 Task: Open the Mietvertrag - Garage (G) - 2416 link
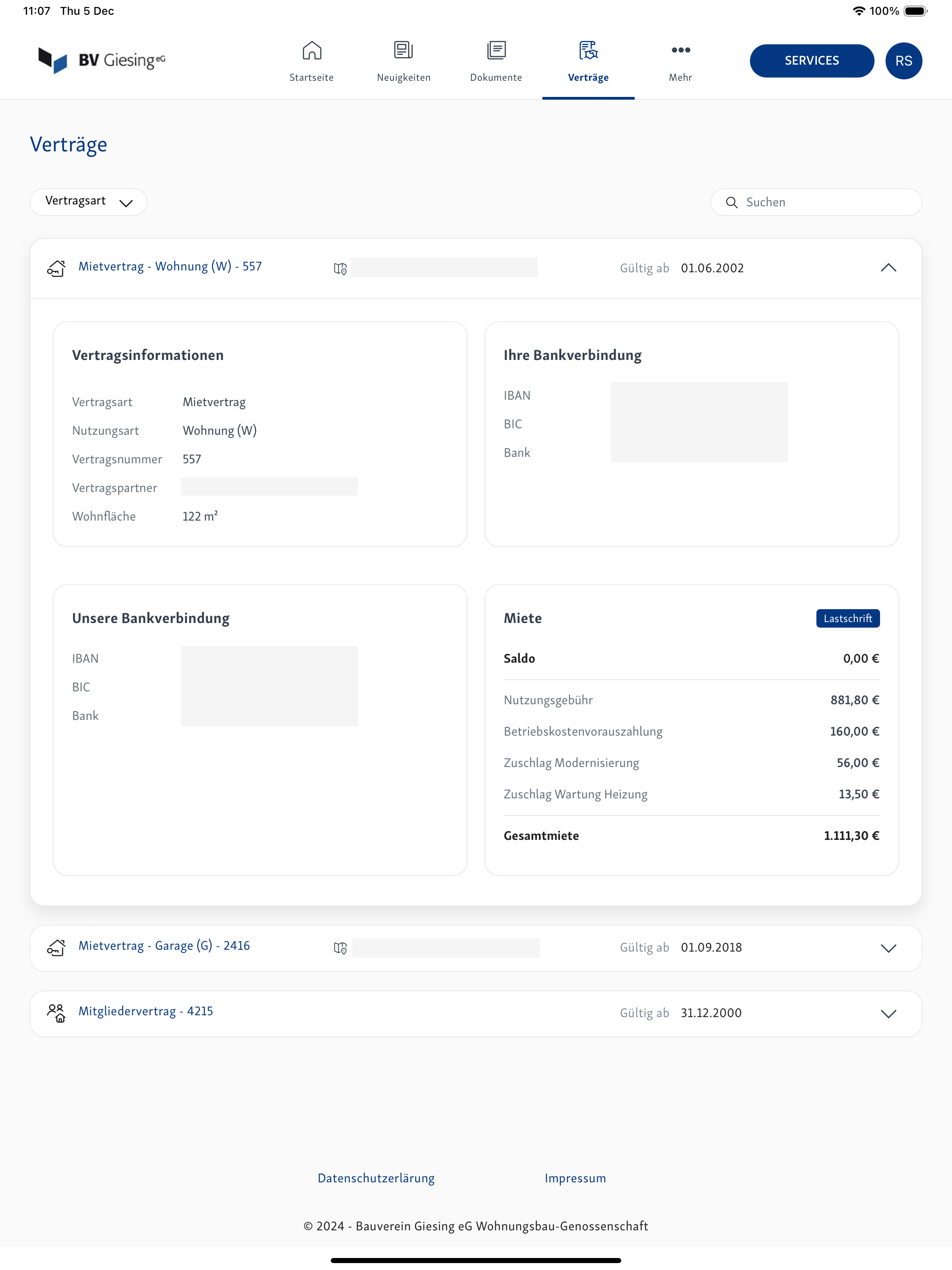click(164, 946)
